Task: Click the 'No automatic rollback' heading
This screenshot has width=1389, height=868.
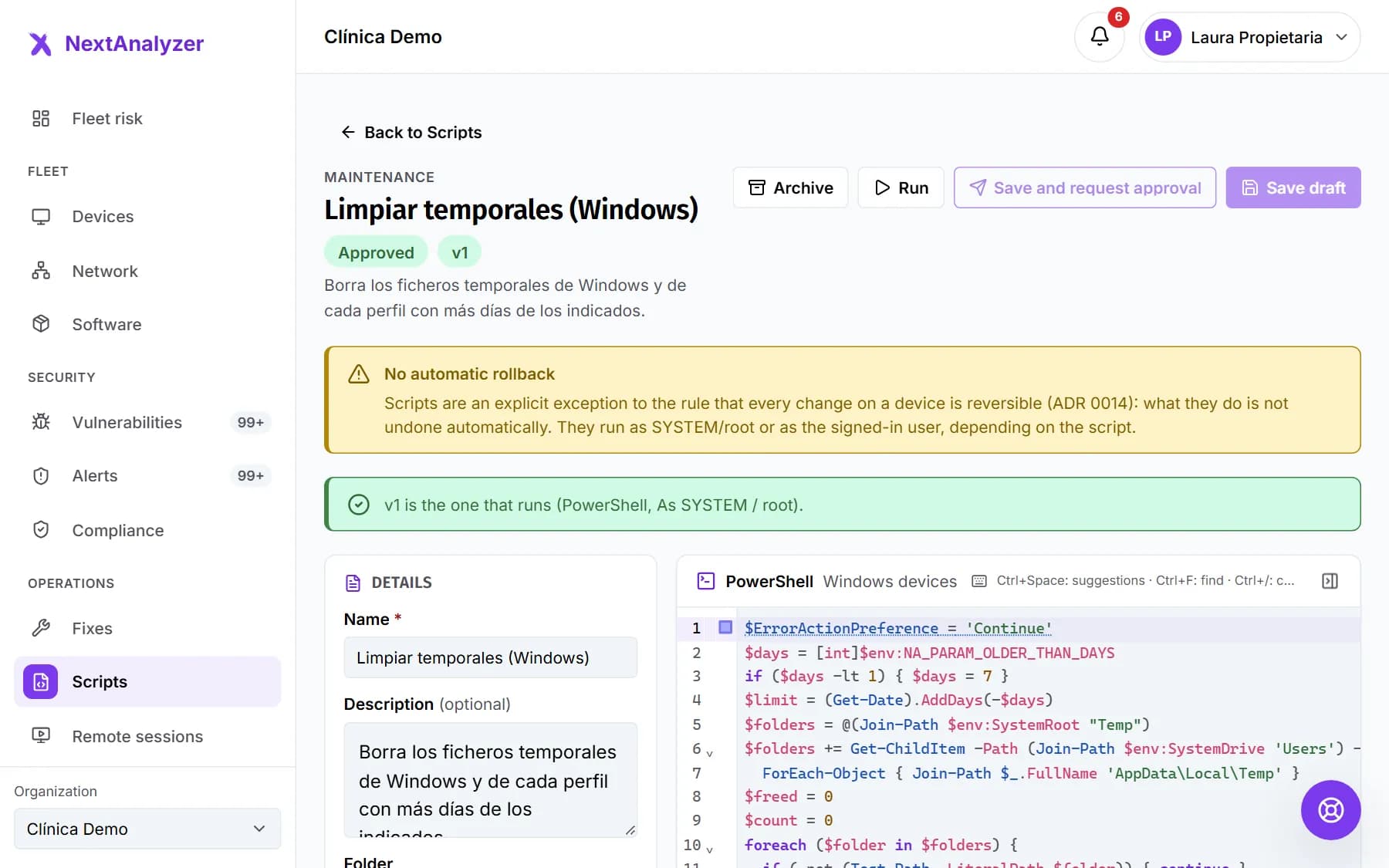Action: [x=469, y=374]
